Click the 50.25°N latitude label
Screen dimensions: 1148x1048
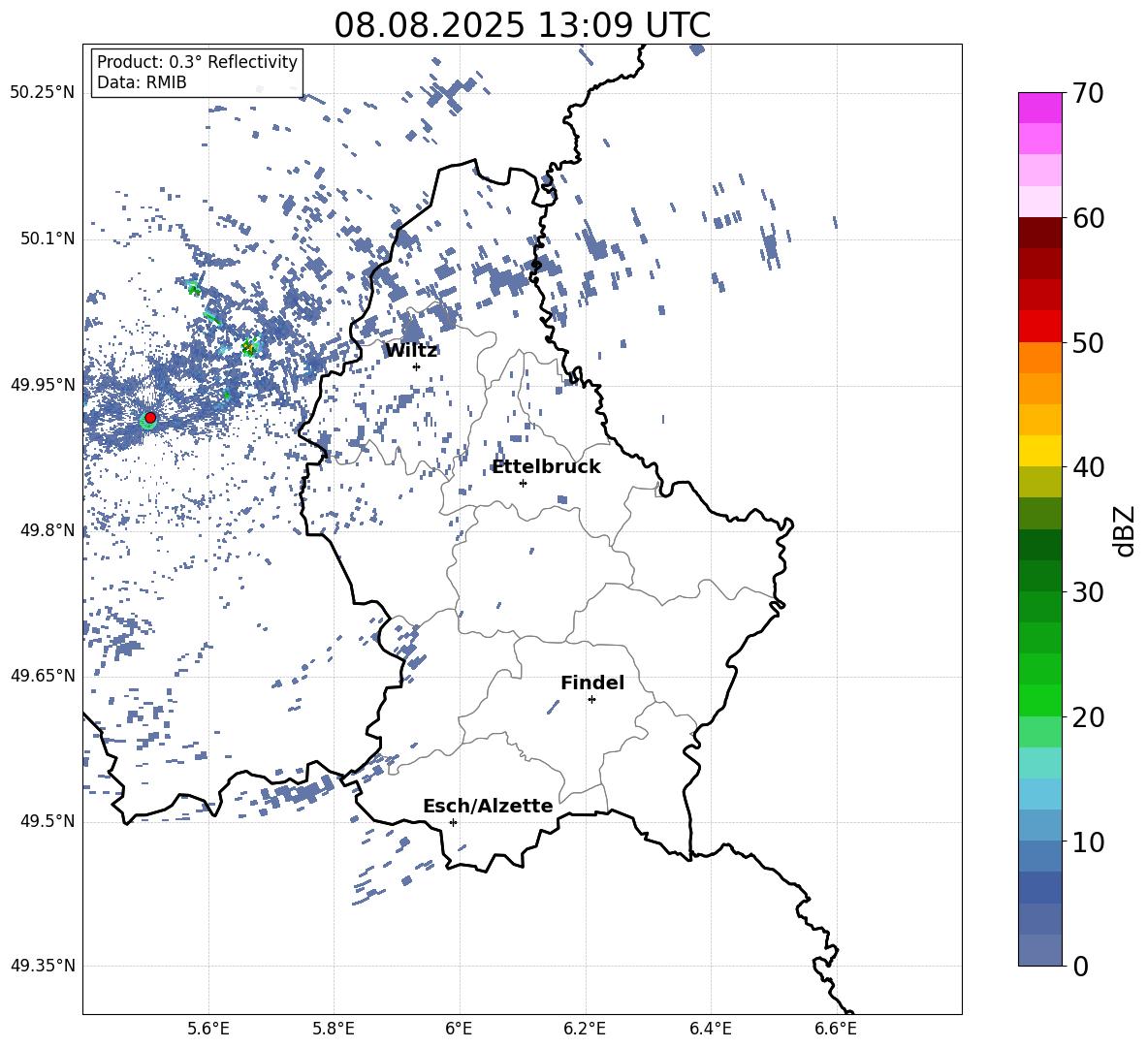click(x=43, y=93)
